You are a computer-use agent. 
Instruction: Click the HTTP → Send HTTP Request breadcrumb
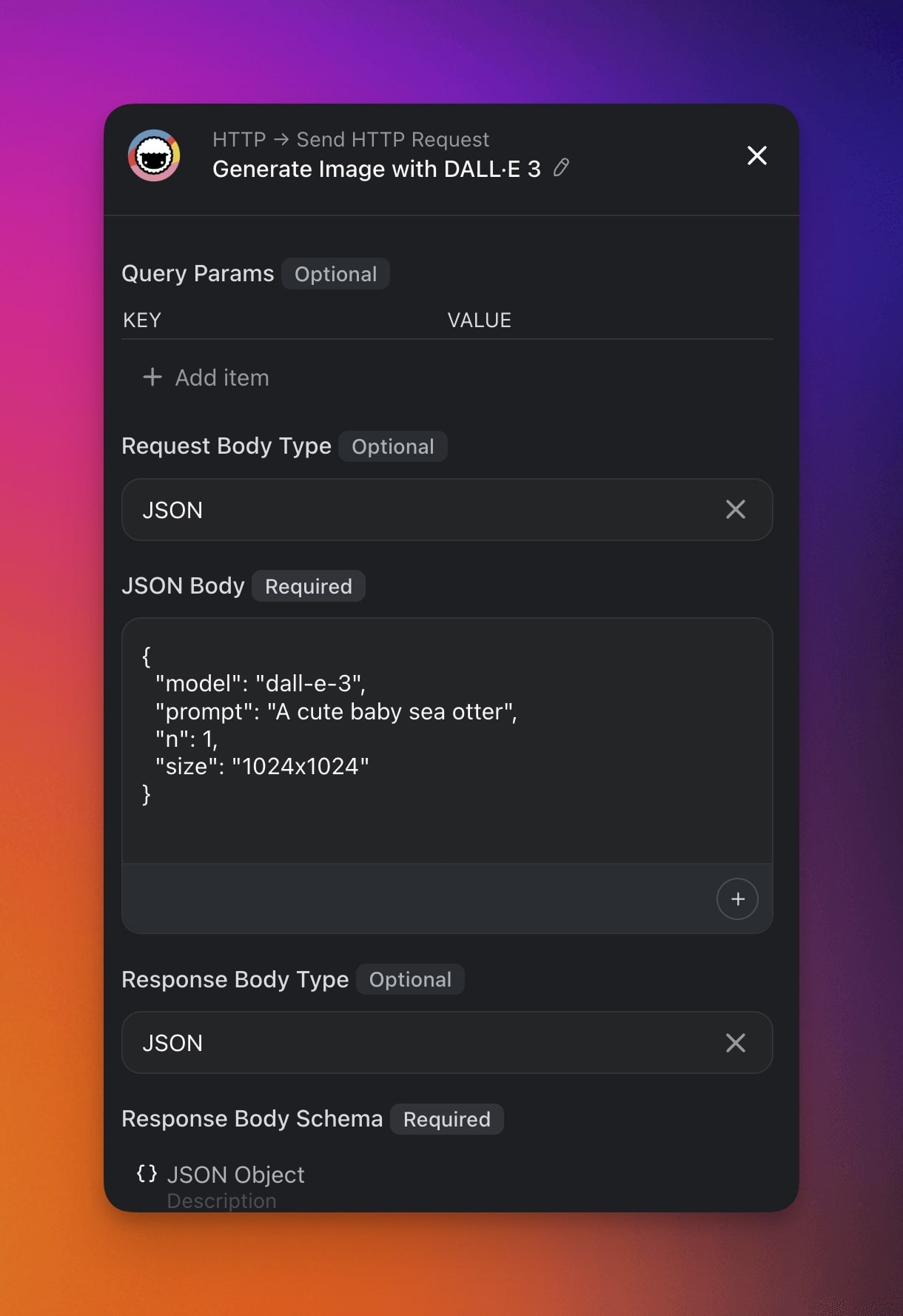click(350, 139)
